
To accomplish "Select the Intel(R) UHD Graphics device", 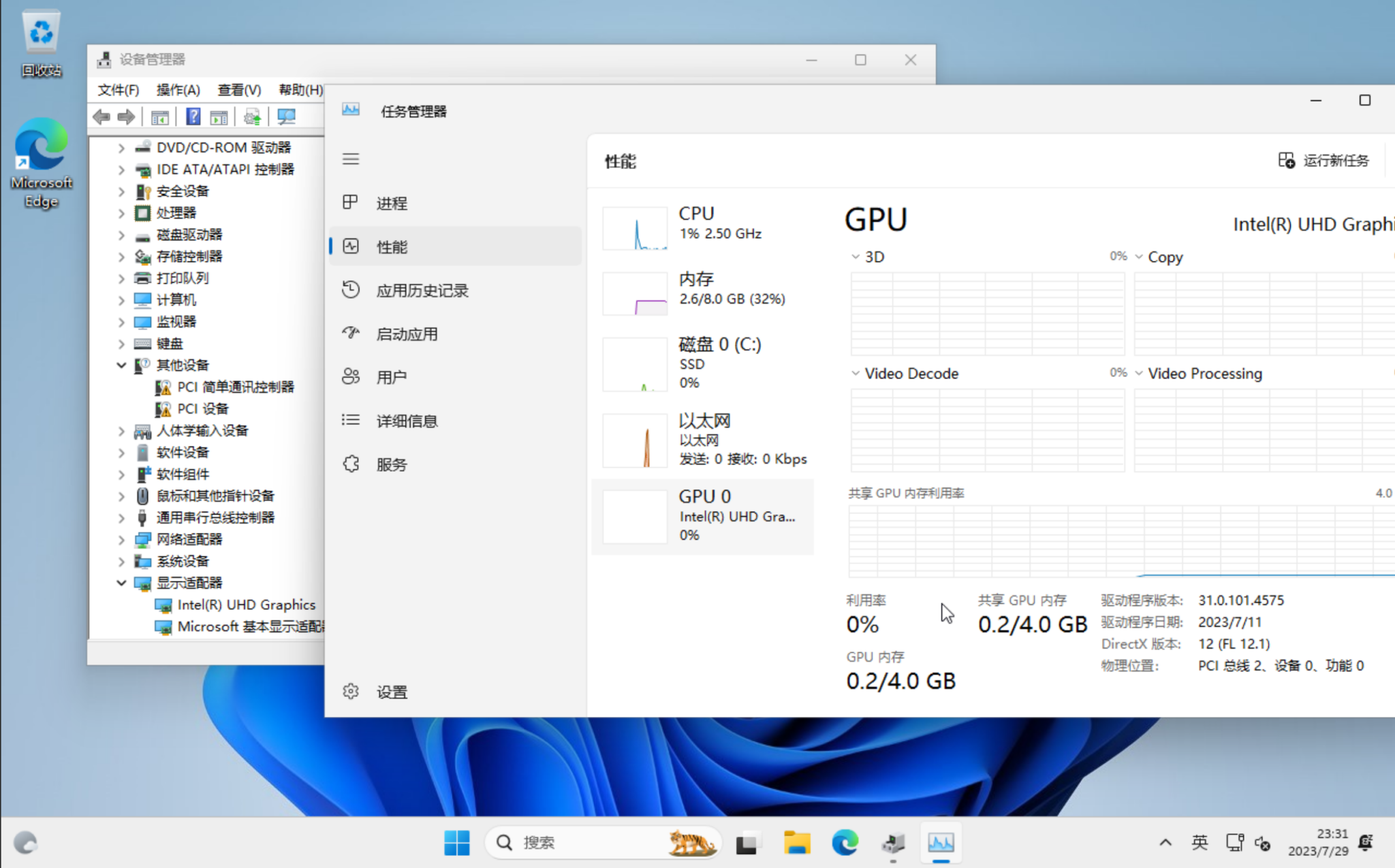I will [x=246, y=605].
